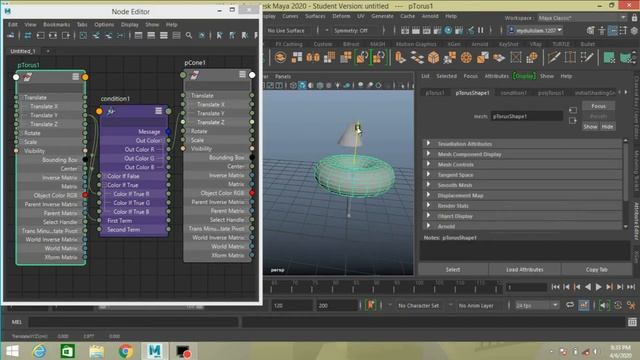The width and height of the screenshot is (640, 360).
Task: Open the Arnold menu in Maya menu bar
Action: pyautogui.click(x=430, y=16)
